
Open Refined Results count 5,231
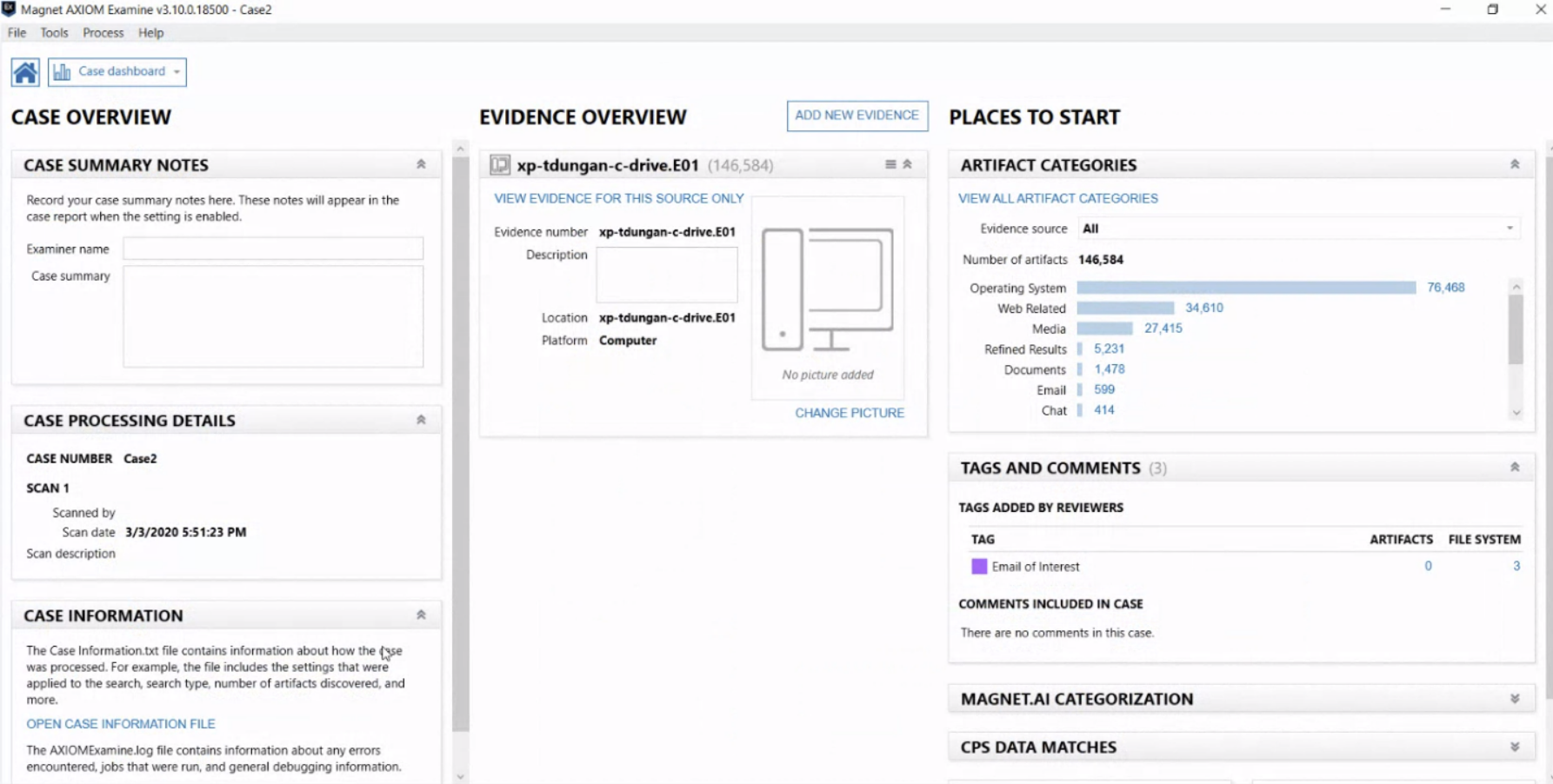pyautogui.click(x=1110, y=349)
